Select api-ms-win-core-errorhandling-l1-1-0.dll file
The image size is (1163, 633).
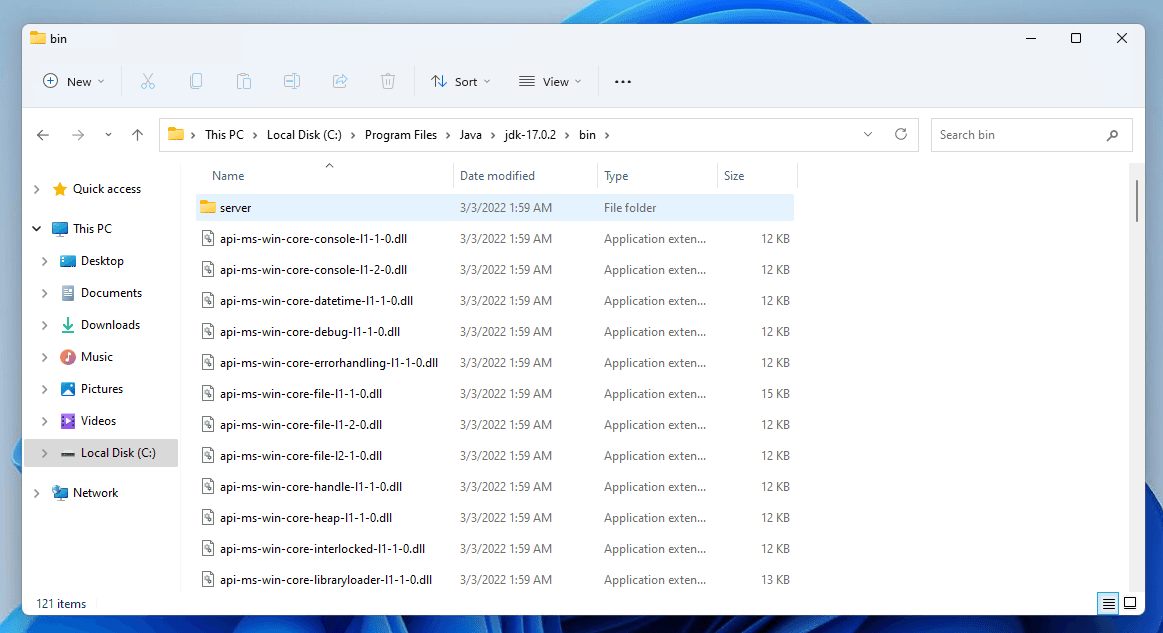495,363
